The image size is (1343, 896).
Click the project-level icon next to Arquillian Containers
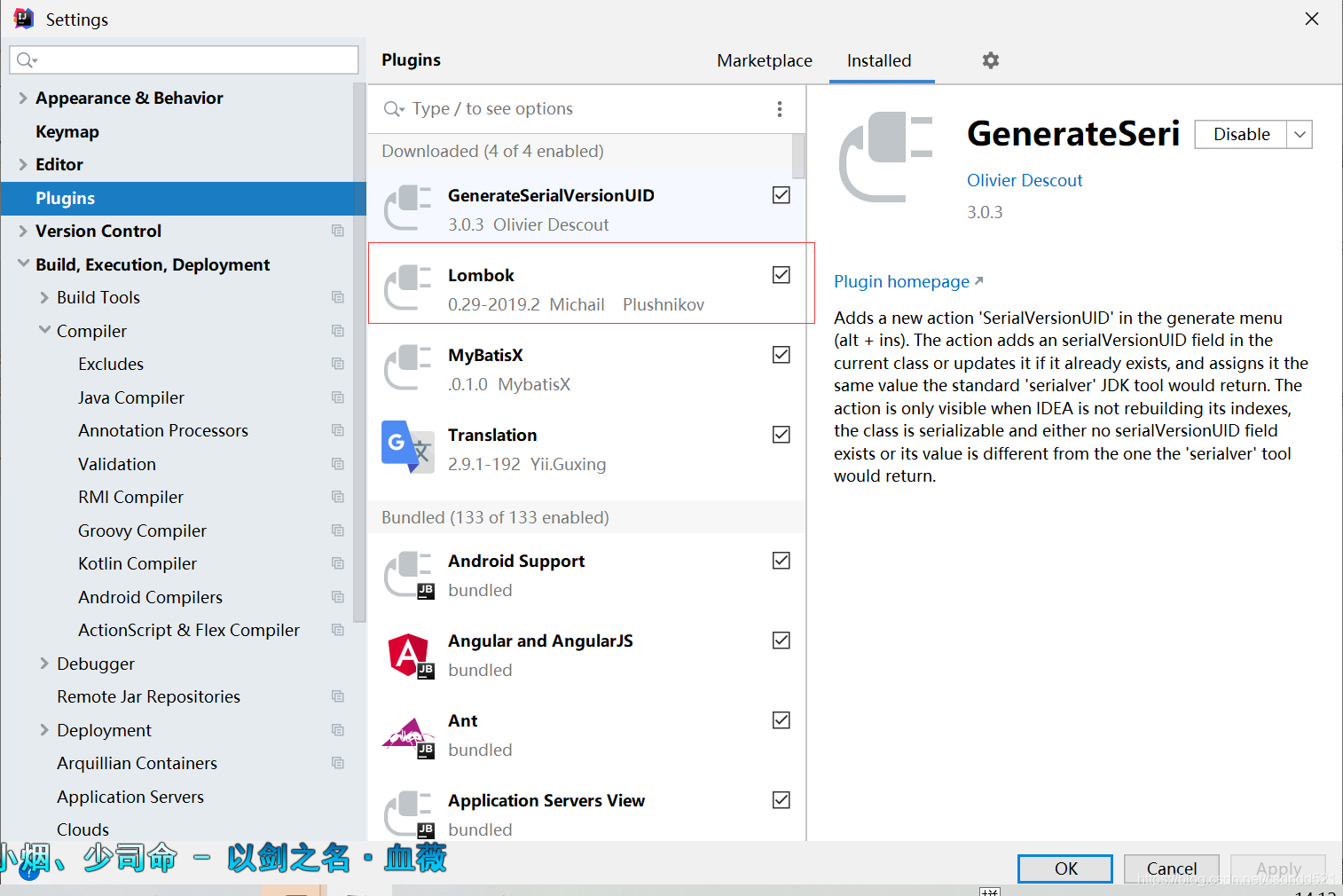point(338,763)
